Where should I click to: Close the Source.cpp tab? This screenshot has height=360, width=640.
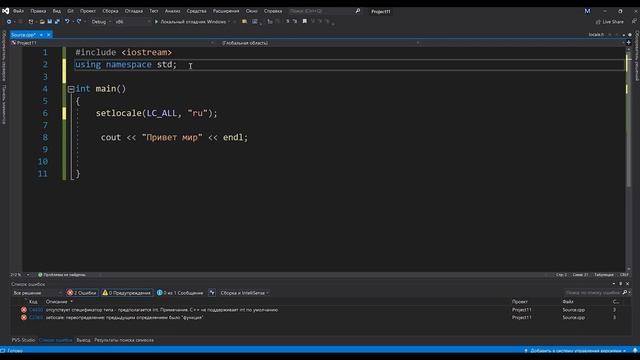[49, 35]
